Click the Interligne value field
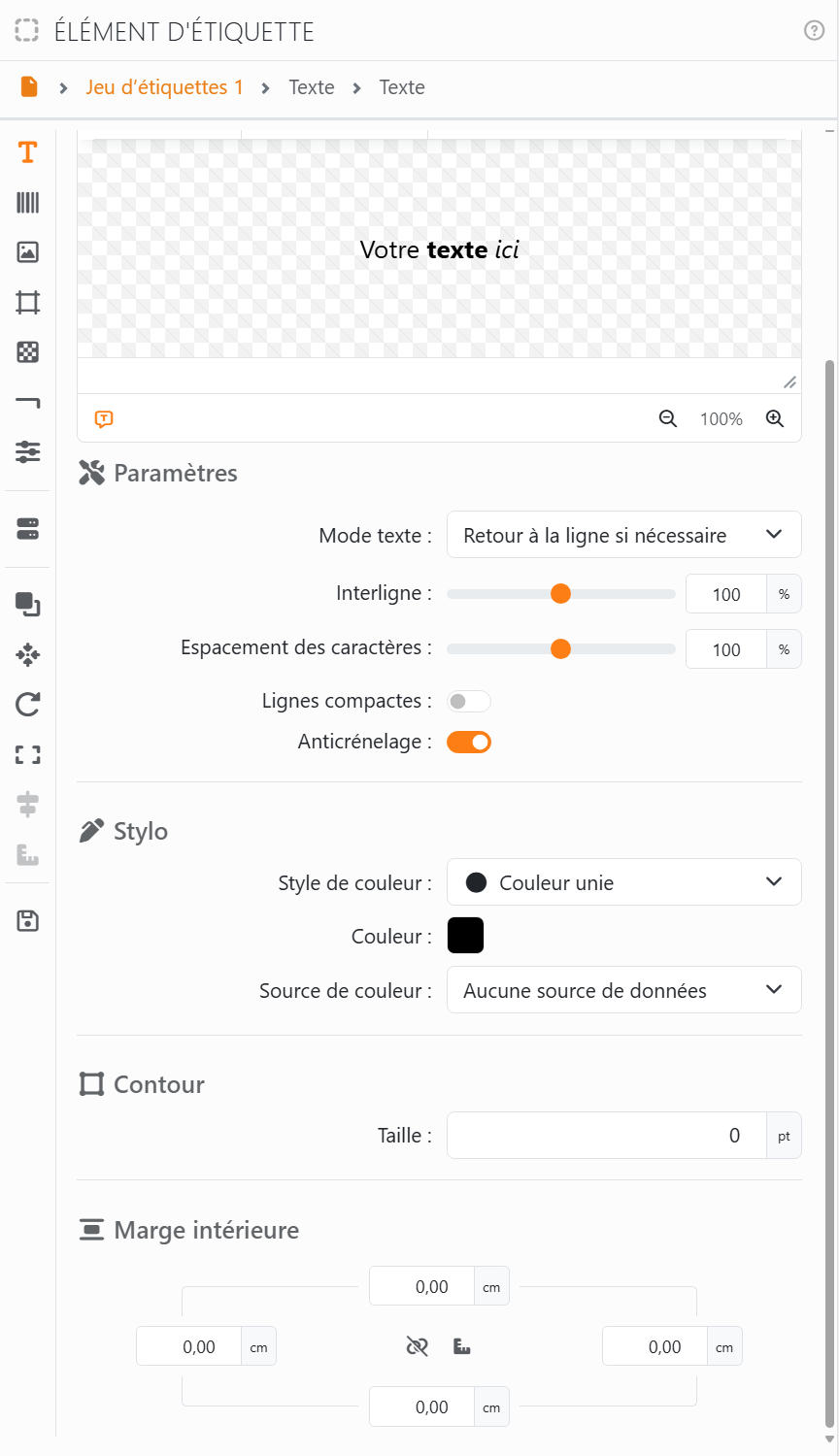 tap(726, 594)
